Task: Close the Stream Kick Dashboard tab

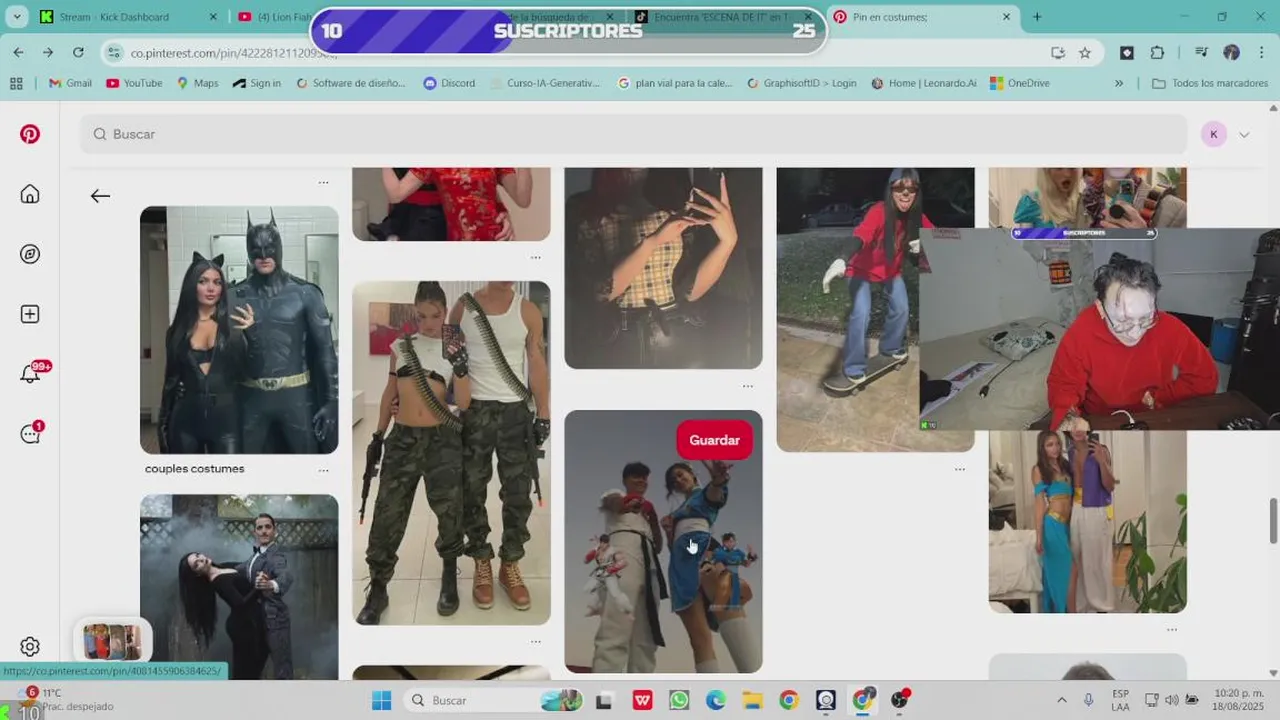Action: tap(213, 17)
